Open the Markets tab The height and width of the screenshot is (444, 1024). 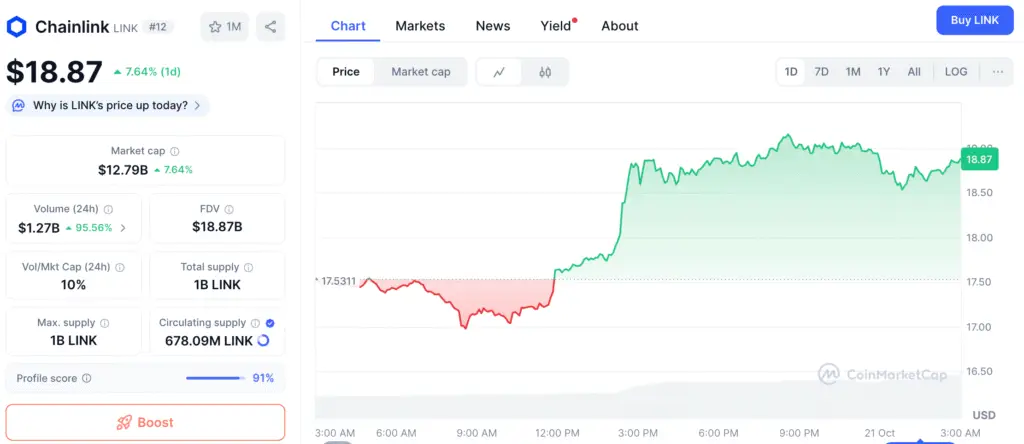tap(420, 26)
